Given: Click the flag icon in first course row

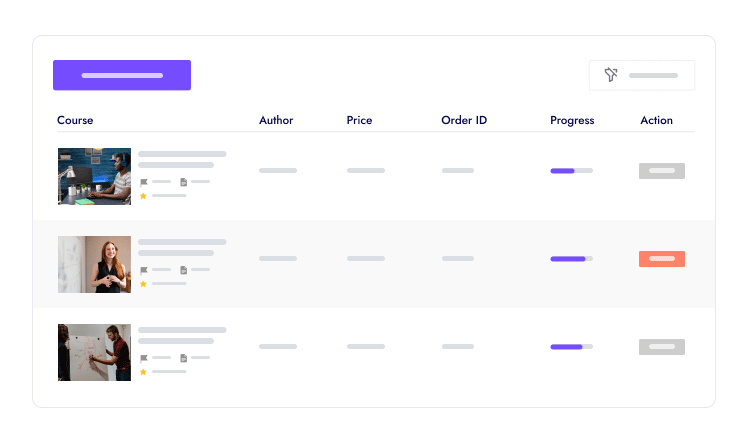Looking at the screenshot, I should point(144,182).
